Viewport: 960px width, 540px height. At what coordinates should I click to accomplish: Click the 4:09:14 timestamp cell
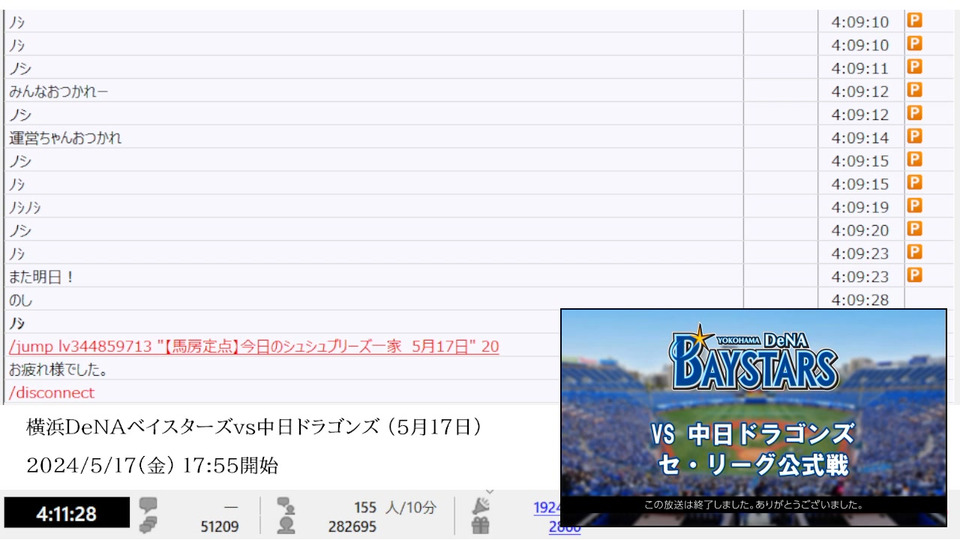[860, 138]
